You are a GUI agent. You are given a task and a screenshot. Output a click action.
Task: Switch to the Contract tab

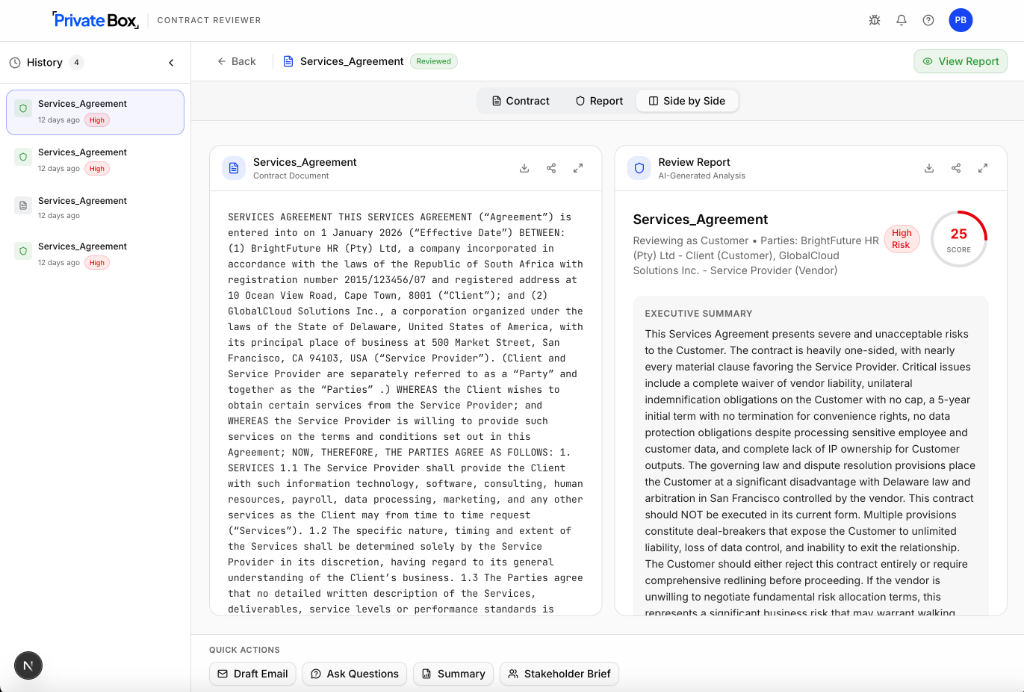click(x=521, y=101)
